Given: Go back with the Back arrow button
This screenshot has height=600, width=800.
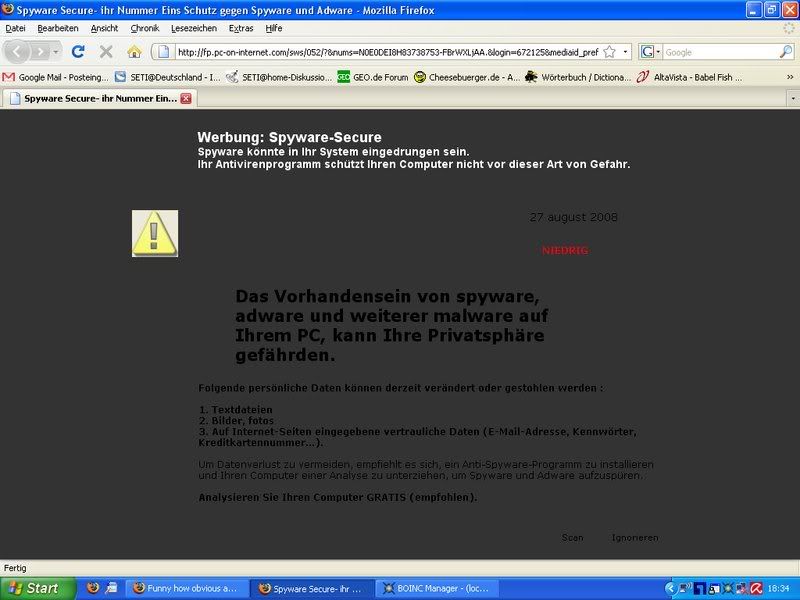Looking at the screenshot, I should pos(17,52).
